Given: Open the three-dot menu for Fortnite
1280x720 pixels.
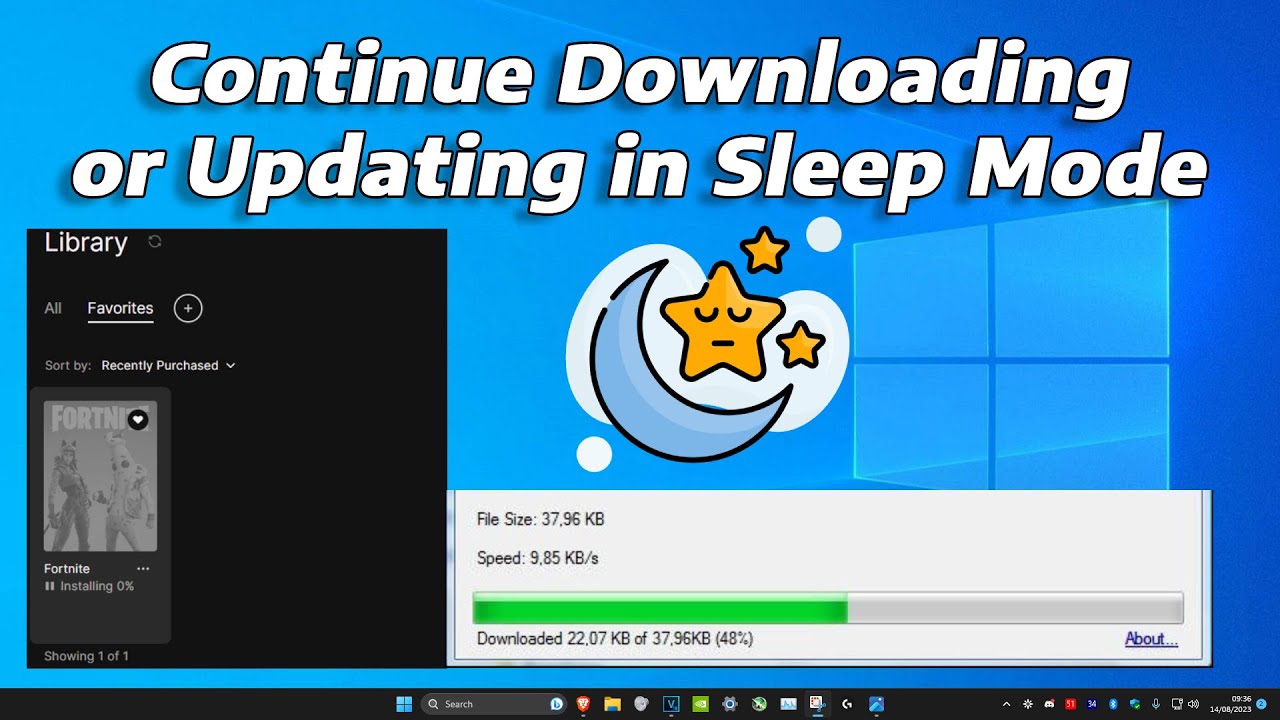Looking at the screenshot, I should [x=143, y=568].
